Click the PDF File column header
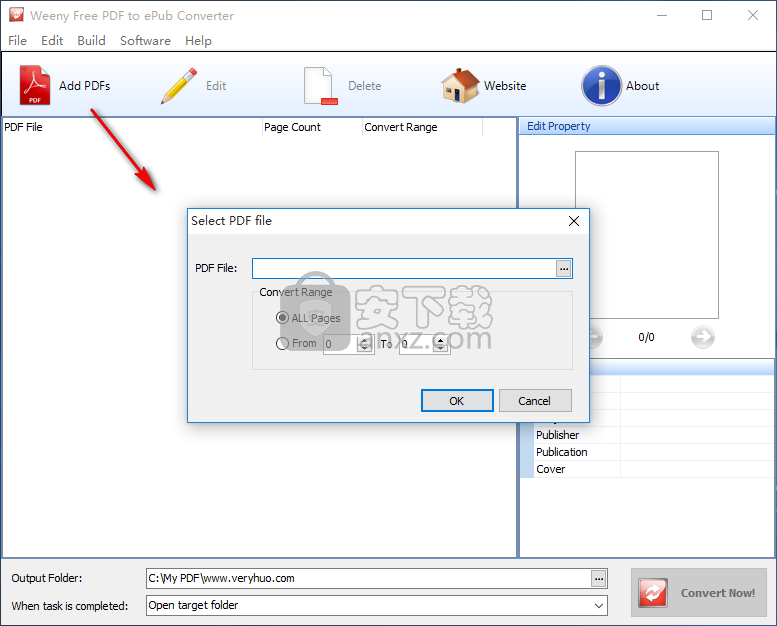This screenshot has height=626, width=777. click(132, 127)
